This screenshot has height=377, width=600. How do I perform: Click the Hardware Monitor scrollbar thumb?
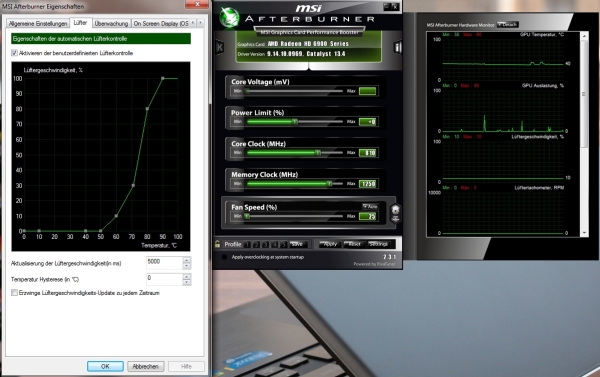(584, 93)
